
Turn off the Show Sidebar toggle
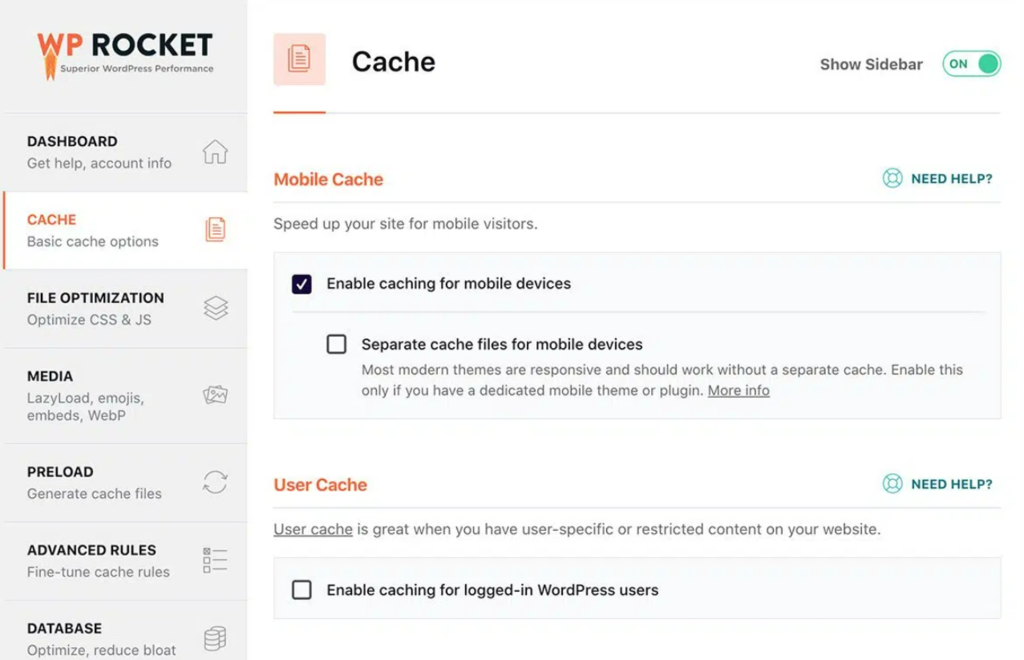coord(969,63)
